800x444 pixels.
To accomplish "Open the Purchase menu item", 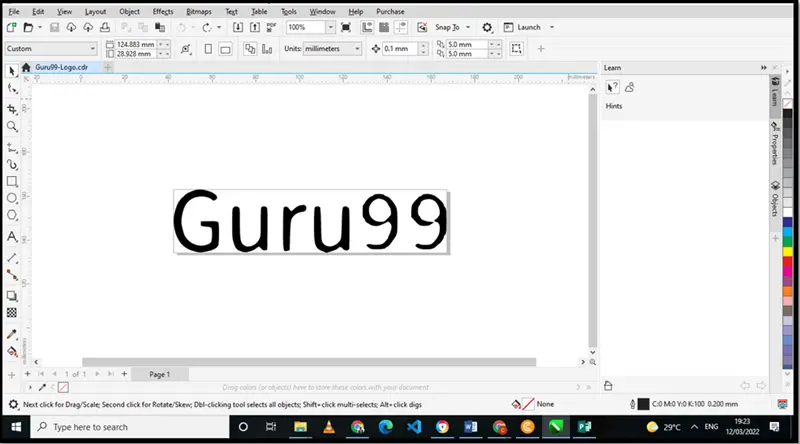I will coord(390,11).
